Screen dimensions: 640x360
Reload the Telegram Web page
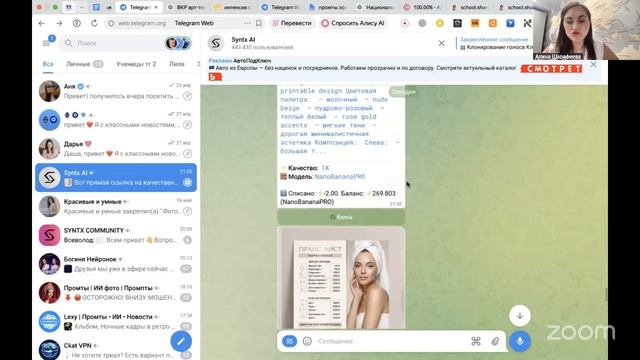click(x=94, y=23)
